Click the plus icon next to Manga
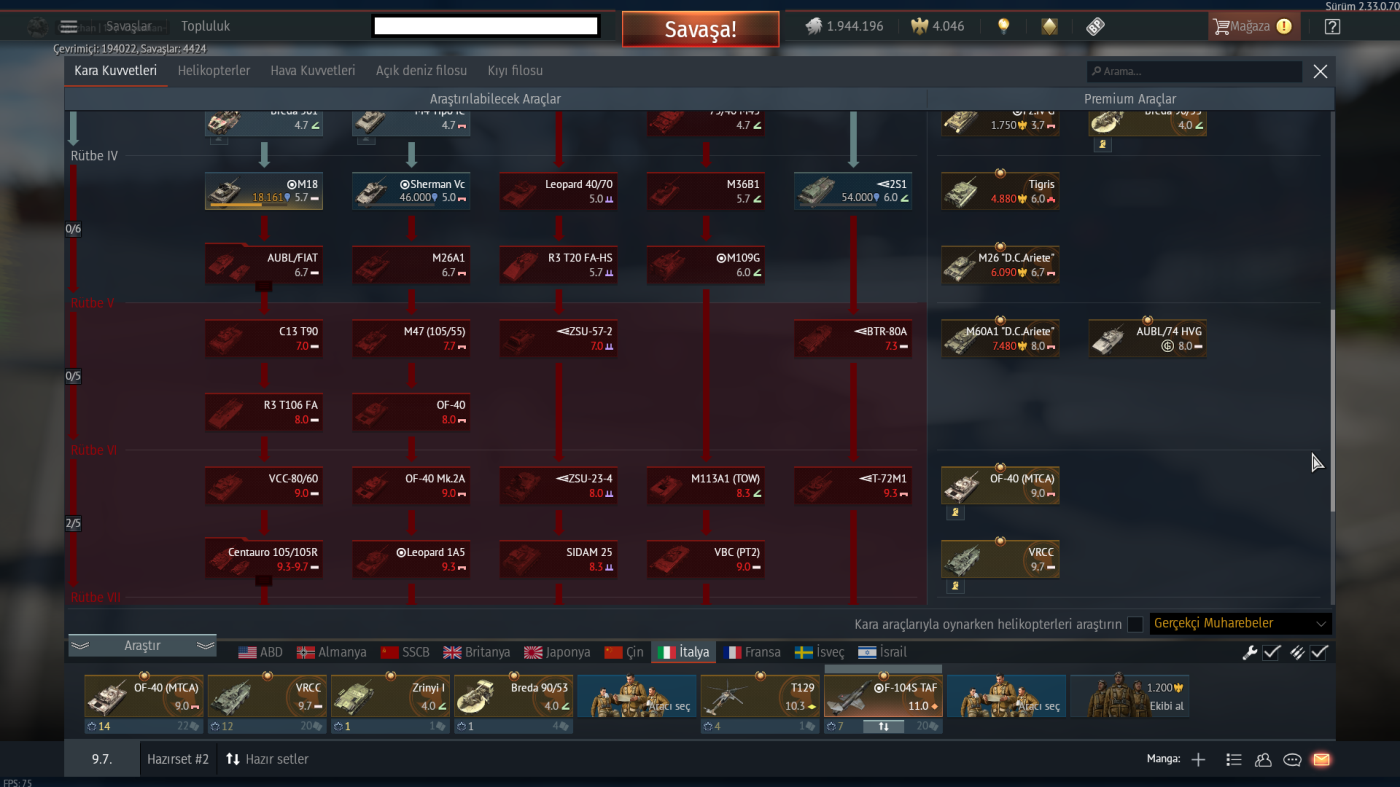The image size is (1400, 787). tap(1198, 759)
